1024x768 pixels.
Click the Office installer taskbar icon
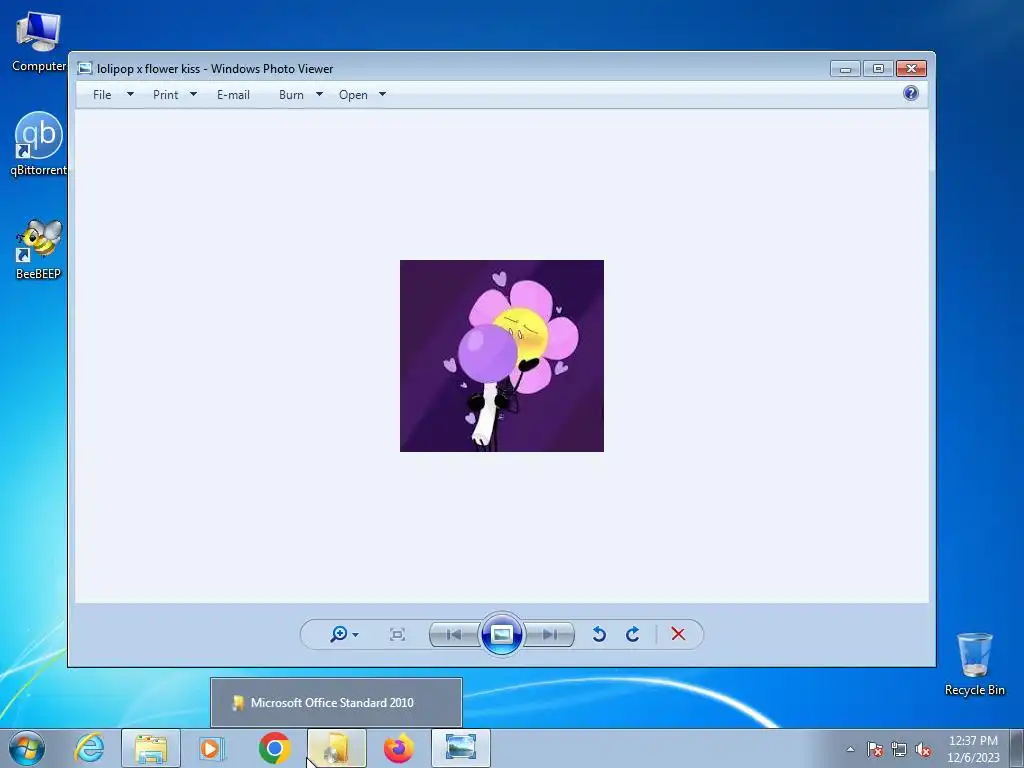point(336,748)
